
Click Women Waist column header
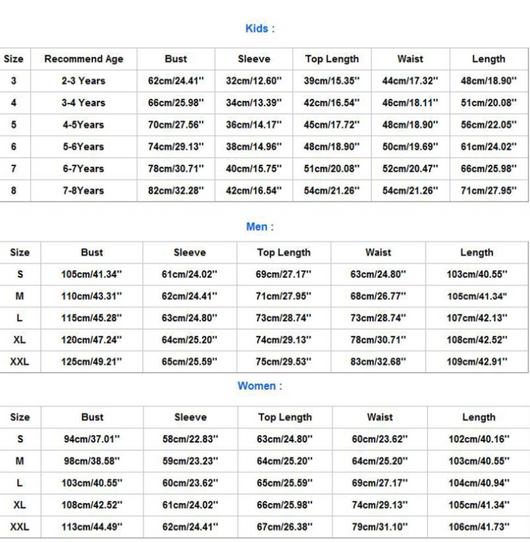coord(380,417)
